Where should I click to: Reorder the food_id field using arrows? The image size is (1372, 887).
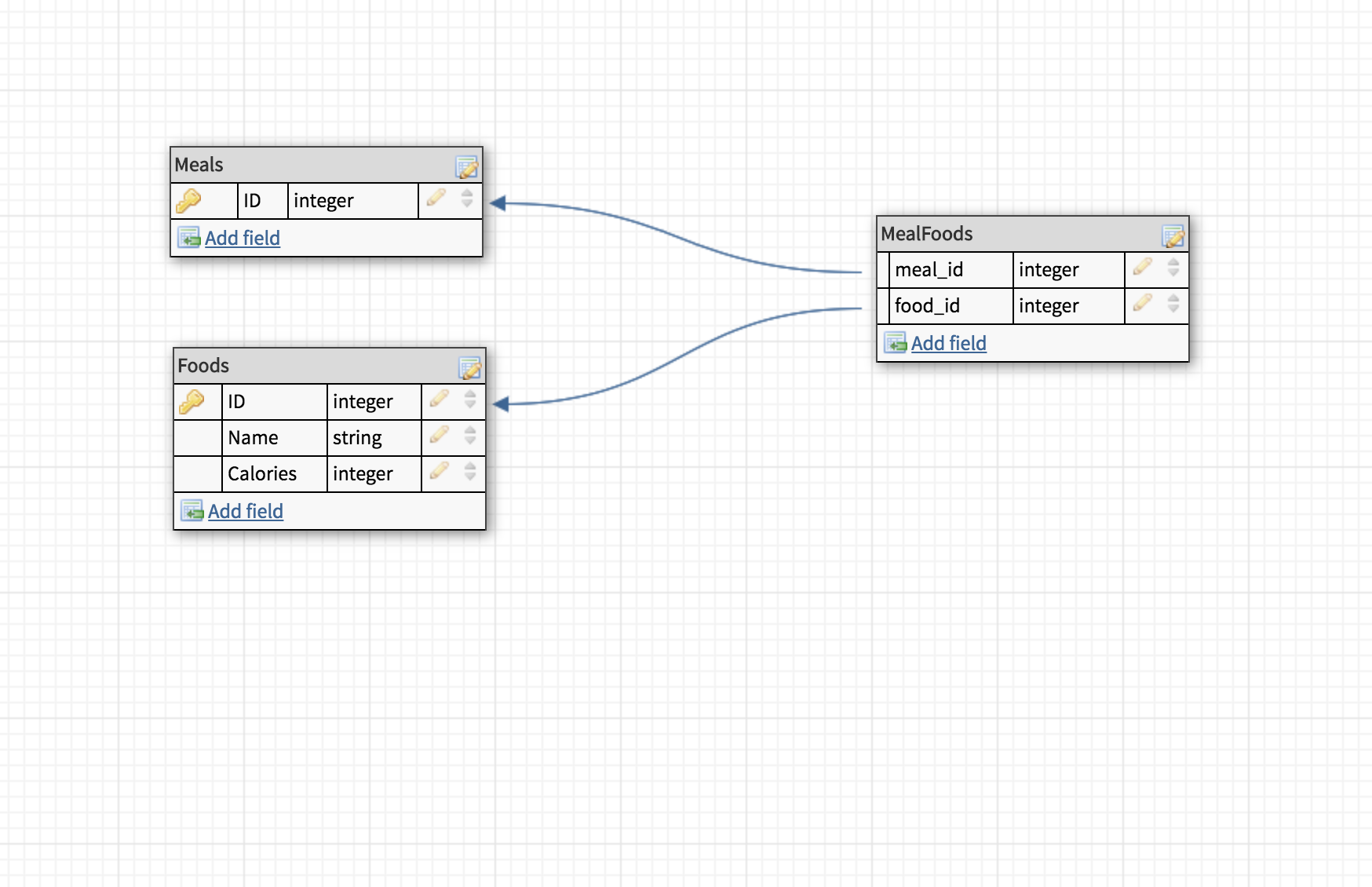tap(1173, 303)
